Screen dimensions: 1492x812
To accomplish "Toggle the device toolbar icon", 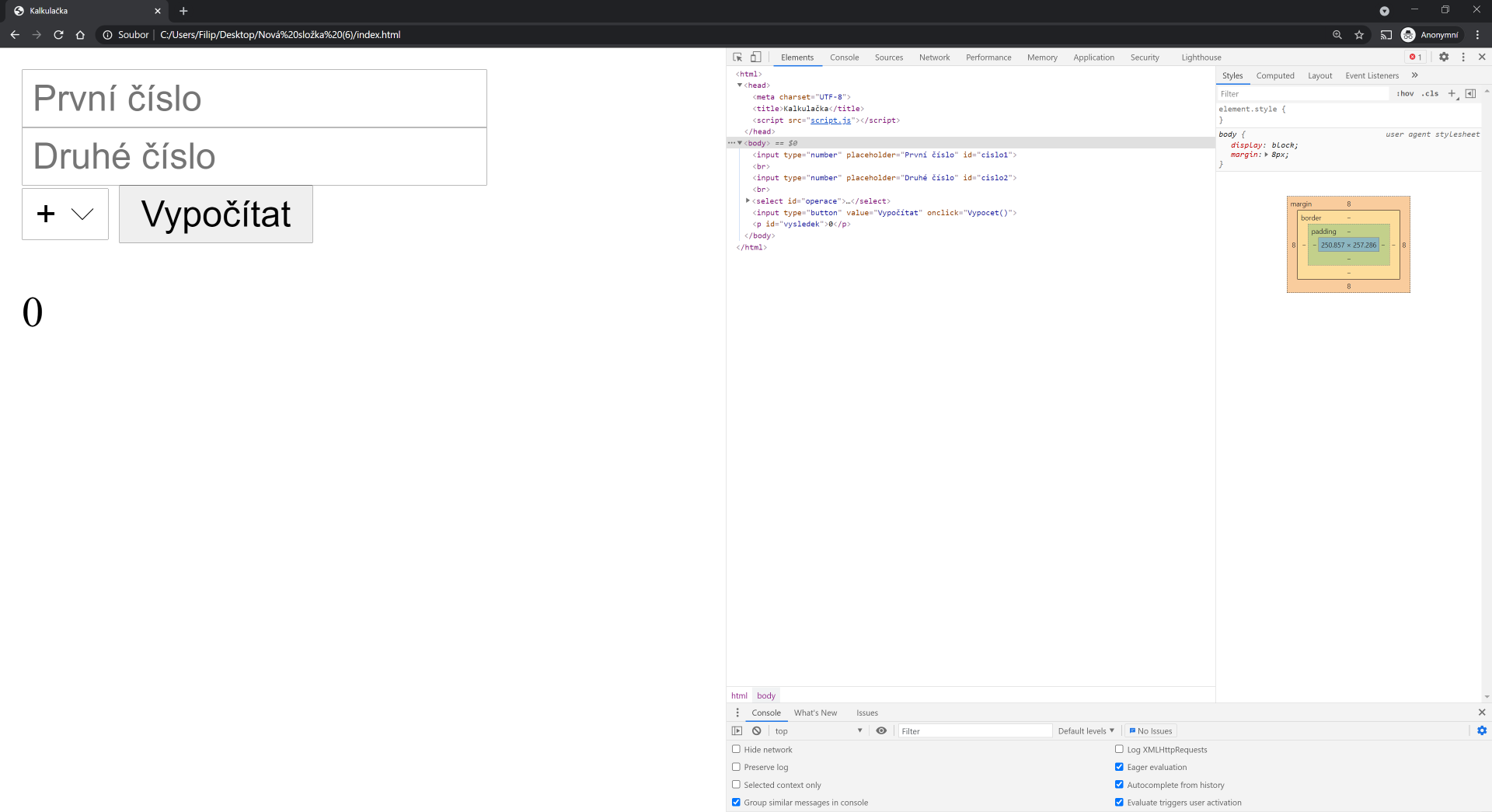I will click(x=755, y=57).
